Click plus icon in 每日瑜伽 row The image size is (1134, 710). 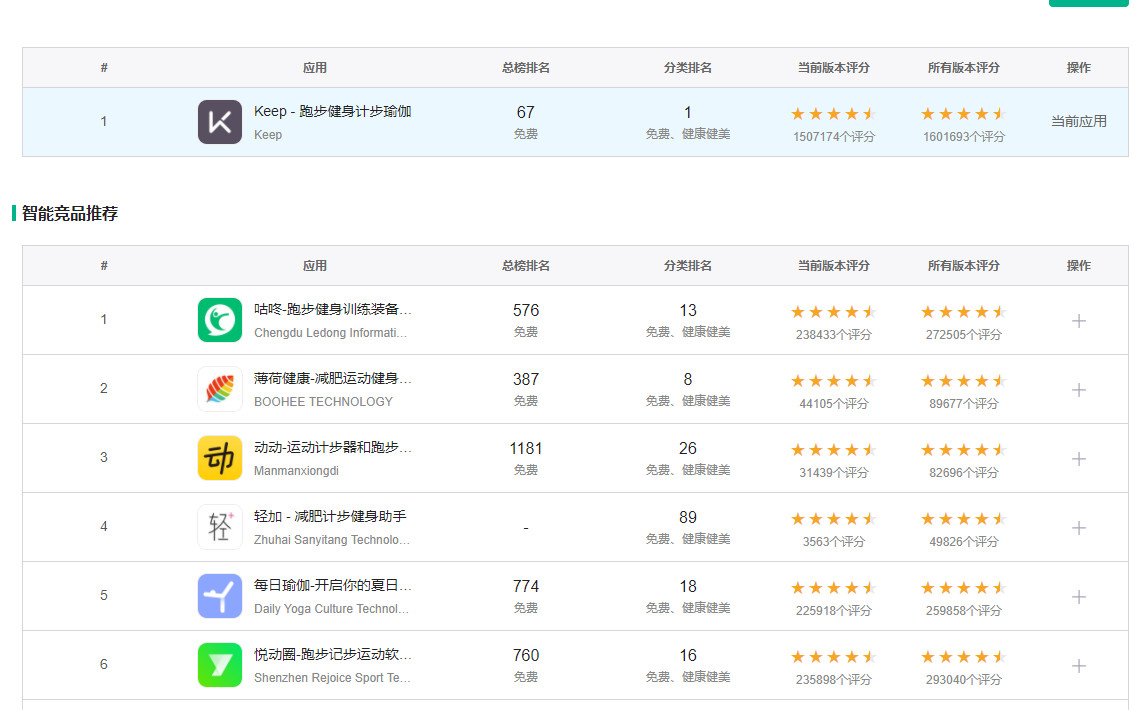pyautogui.click(x=1079, y=597)
